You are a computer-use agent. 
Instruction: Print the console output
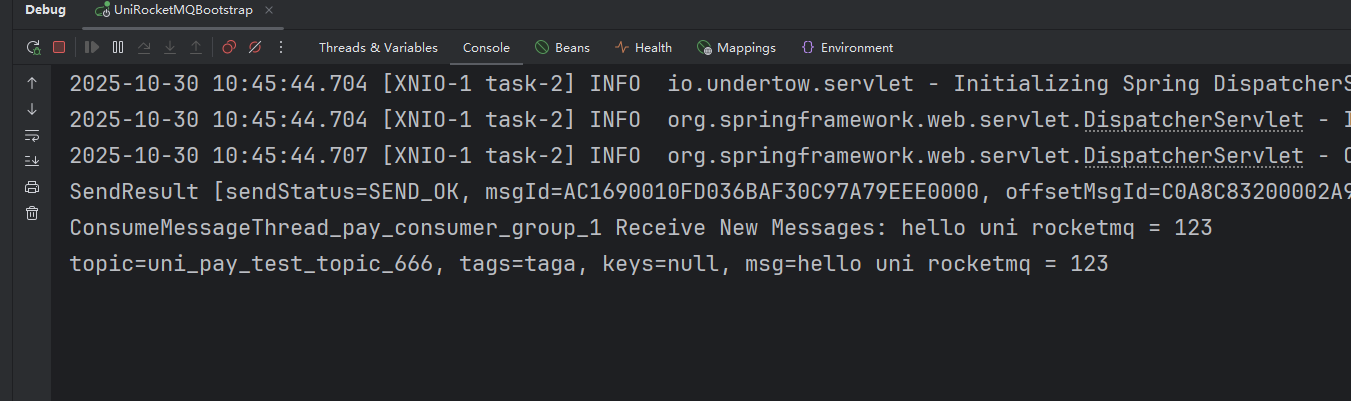(x=32, y=187)
